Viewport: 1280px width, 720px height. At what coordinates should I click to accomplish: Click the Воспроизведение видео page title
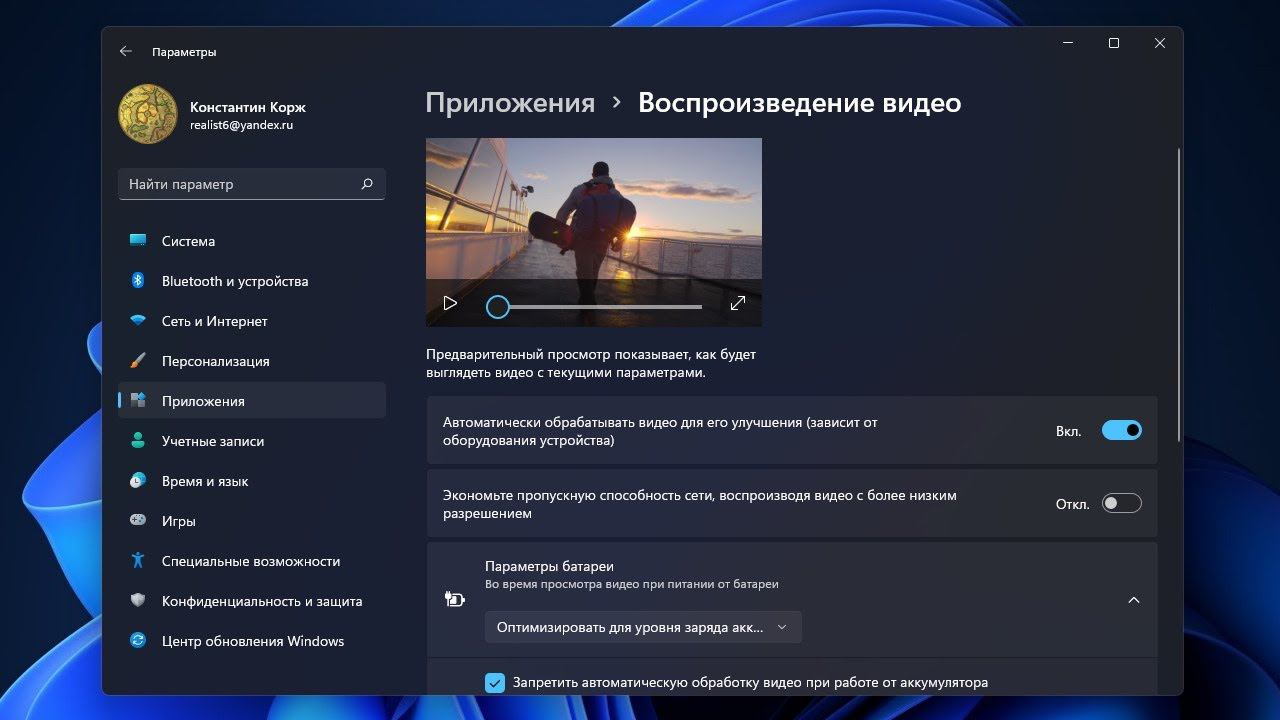(x=800, y=103)
